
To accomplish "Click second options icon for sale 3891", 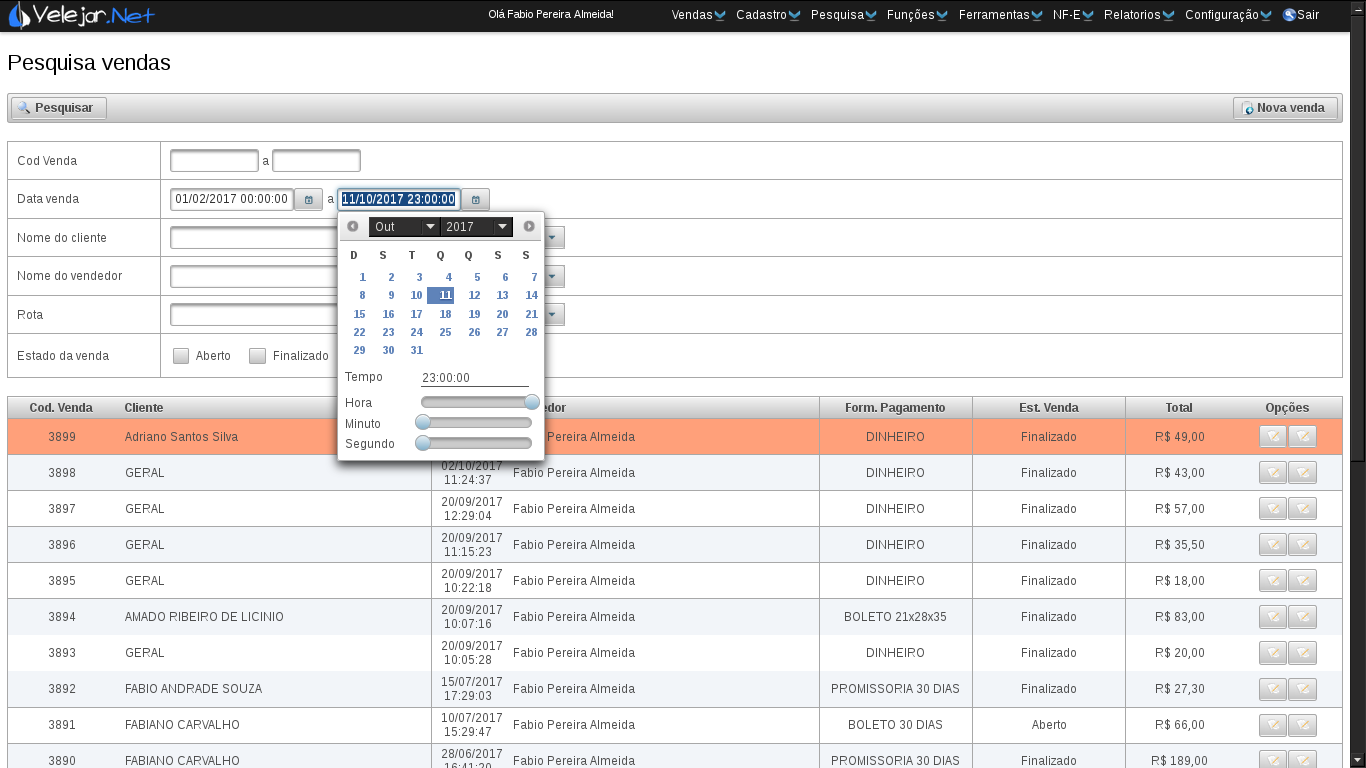I will 1302,725.
